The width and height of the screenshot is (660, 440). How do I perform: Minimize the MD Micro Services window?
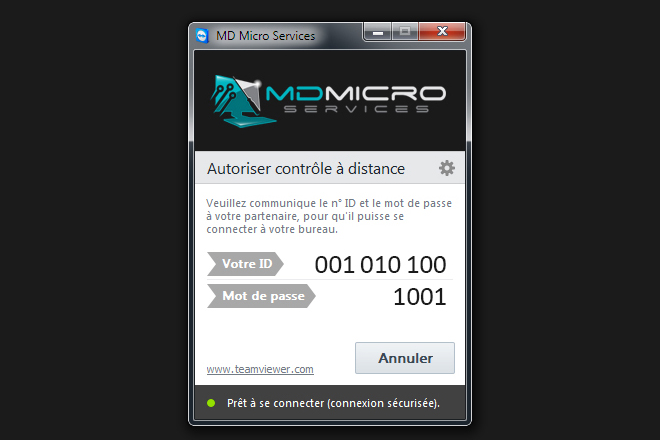(378, 32)
